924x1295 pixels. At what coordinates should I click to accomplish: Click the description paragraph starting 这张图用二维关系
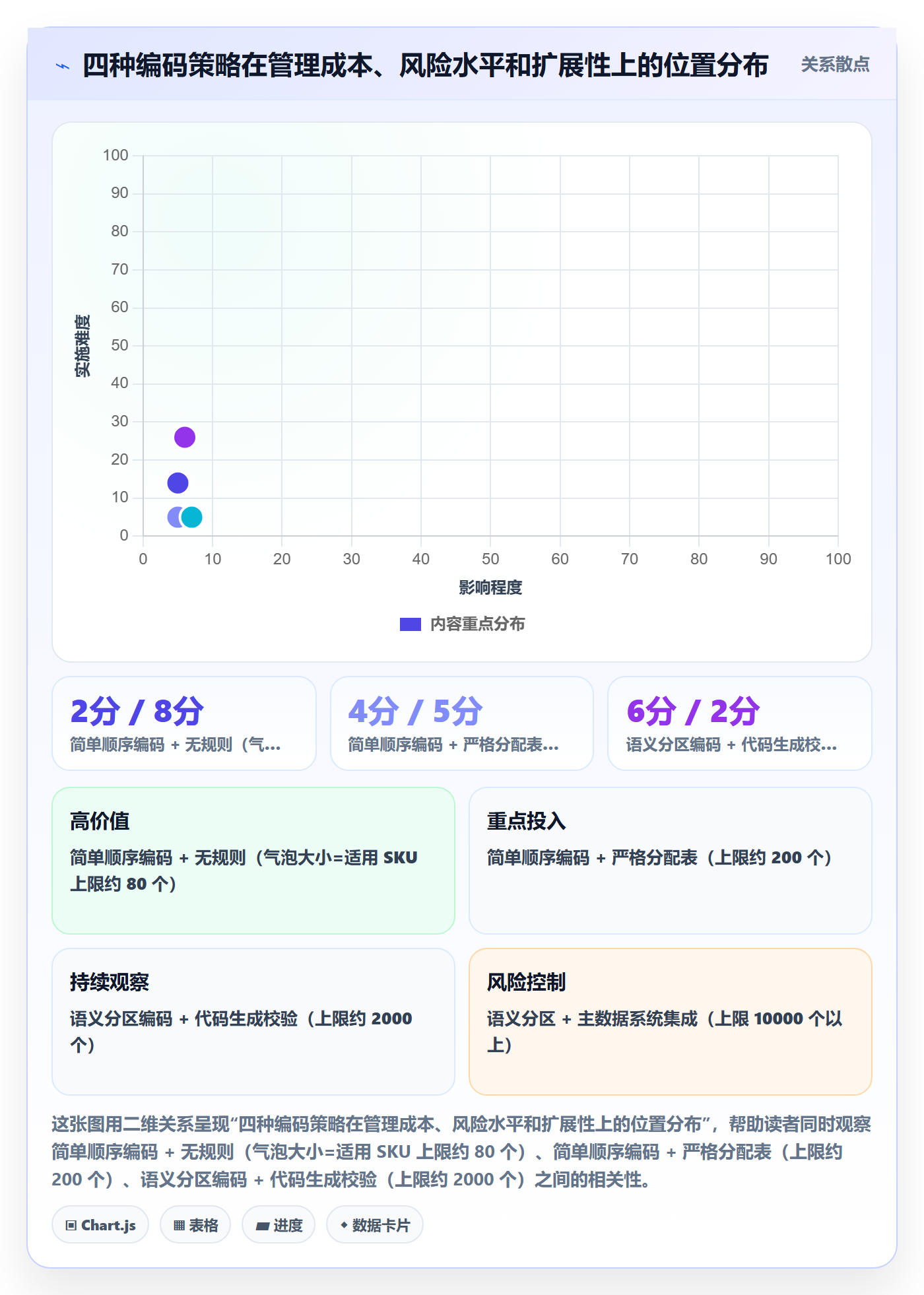coord(461,1152)
